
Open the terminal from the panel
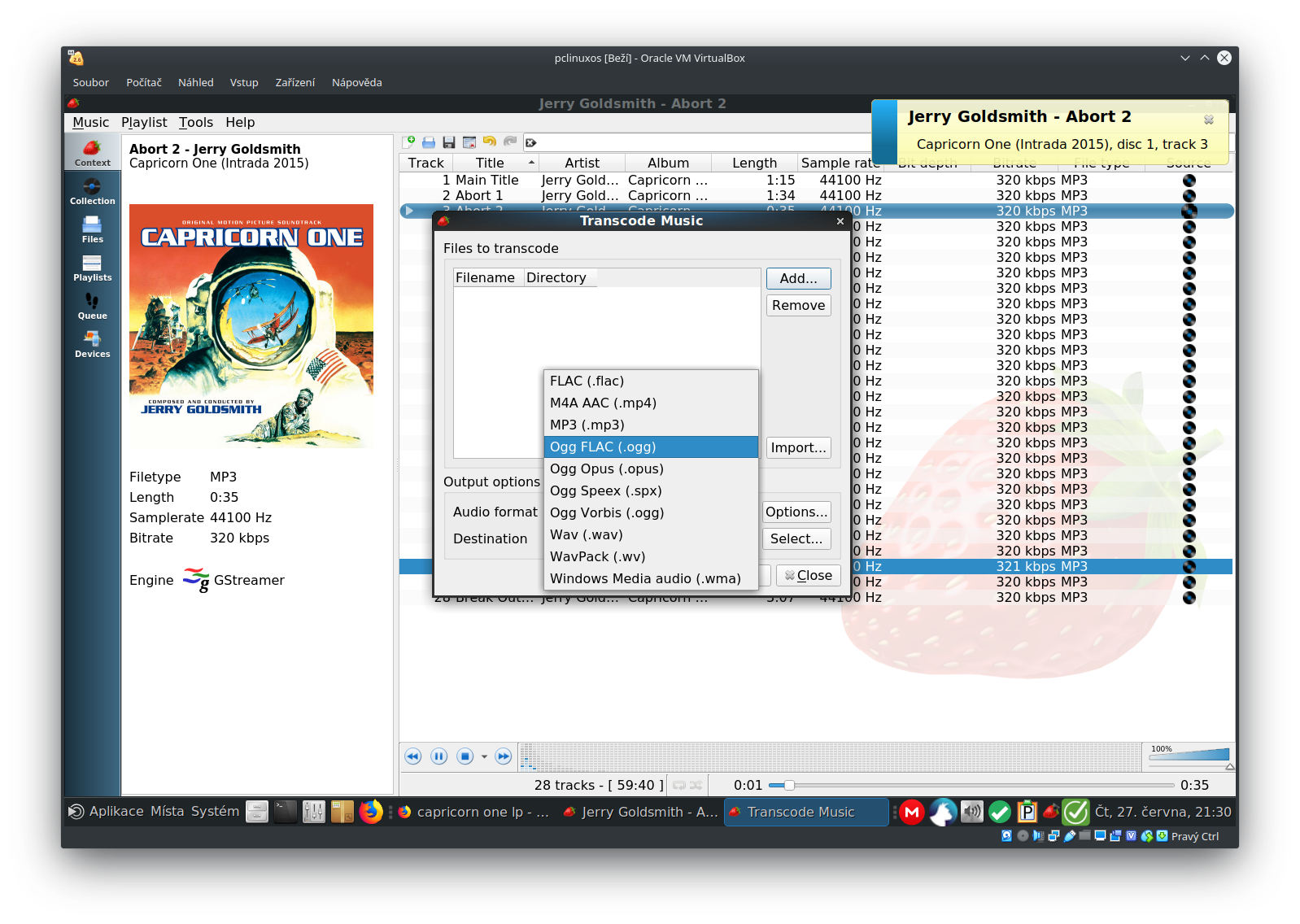tap(286, 812)
